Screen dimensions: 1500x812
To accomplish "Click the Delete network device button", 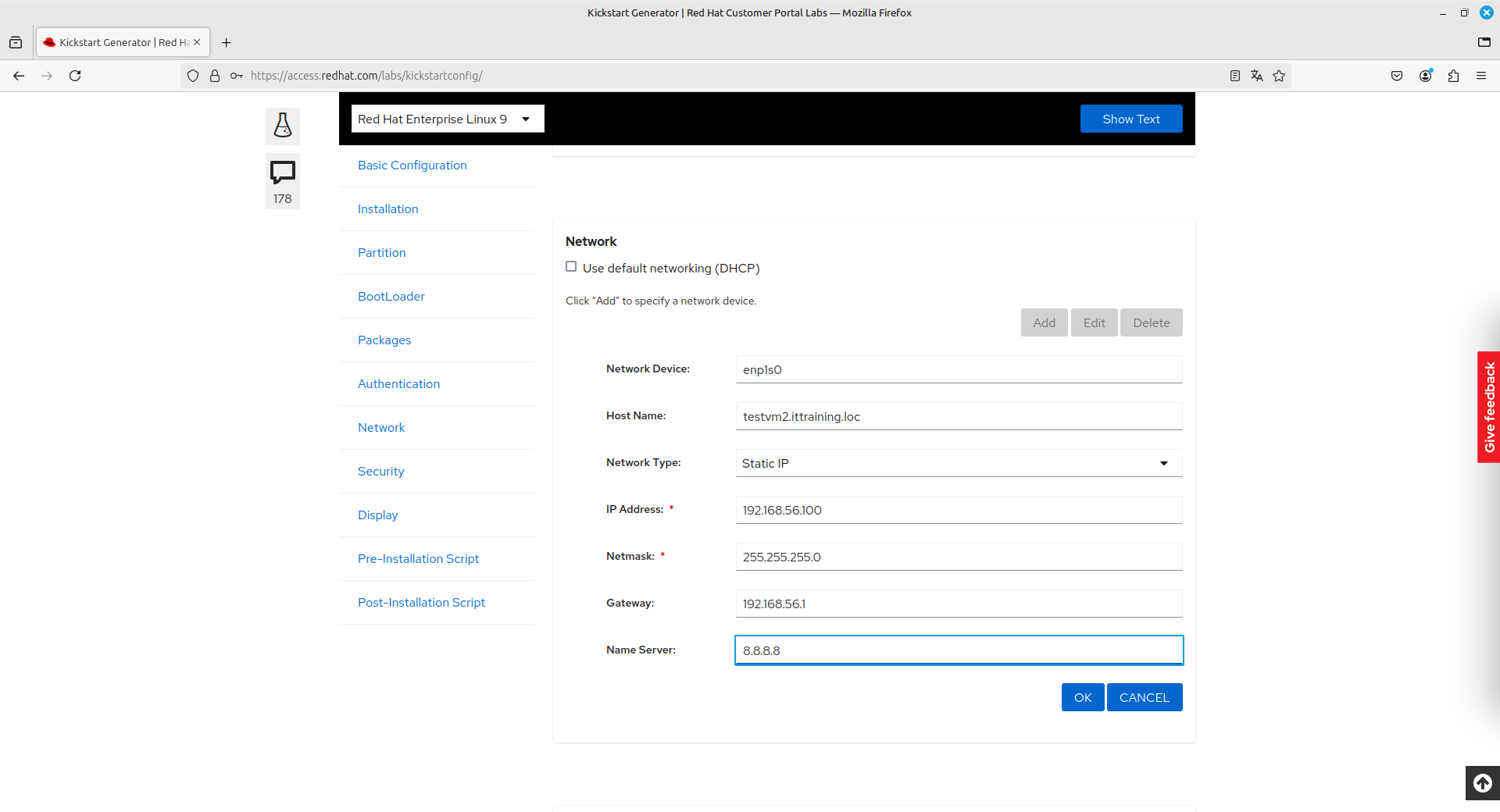I will [1152, 322].
